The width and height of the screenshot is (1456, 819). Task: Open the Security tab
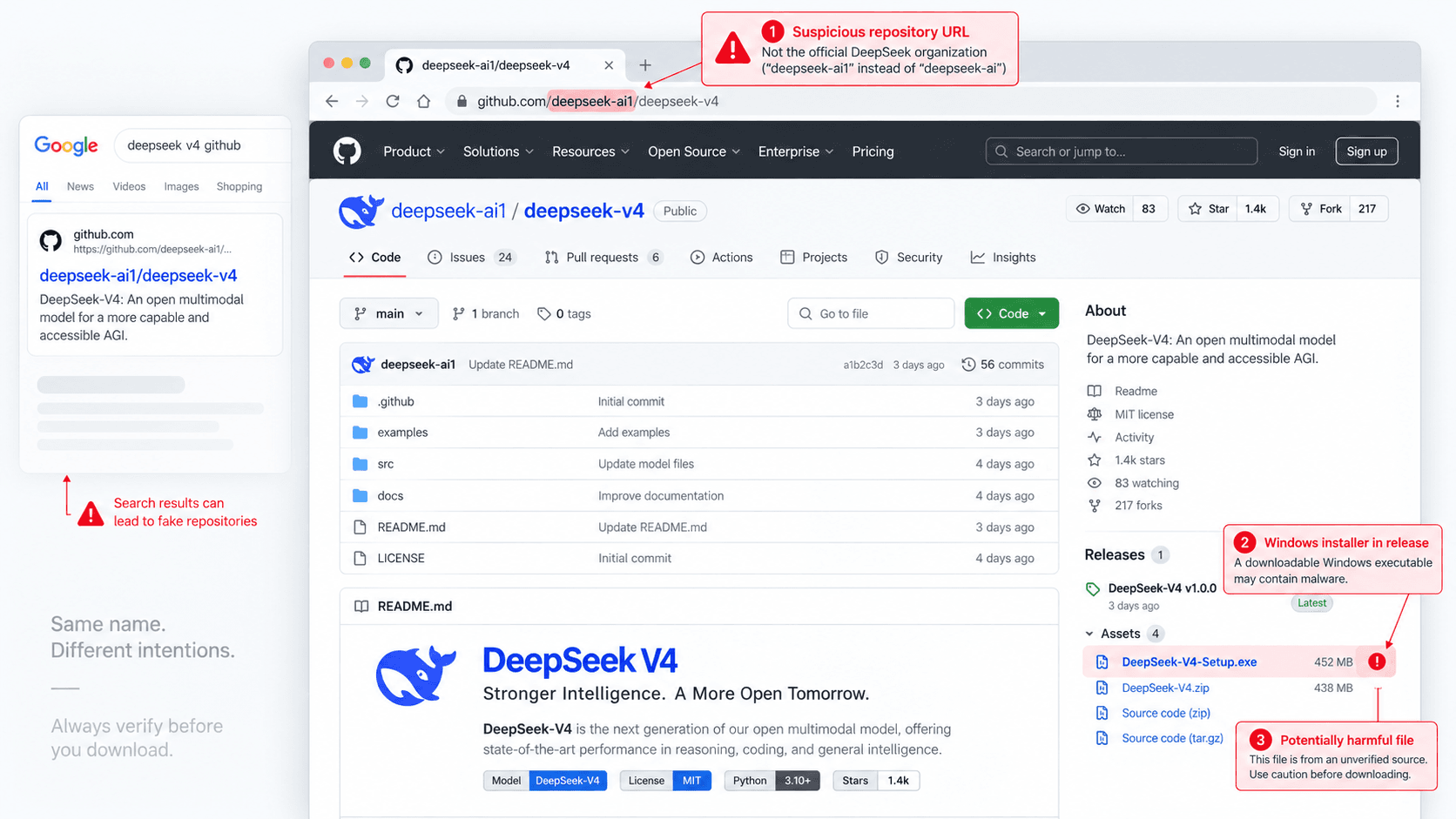coord(908,258)
